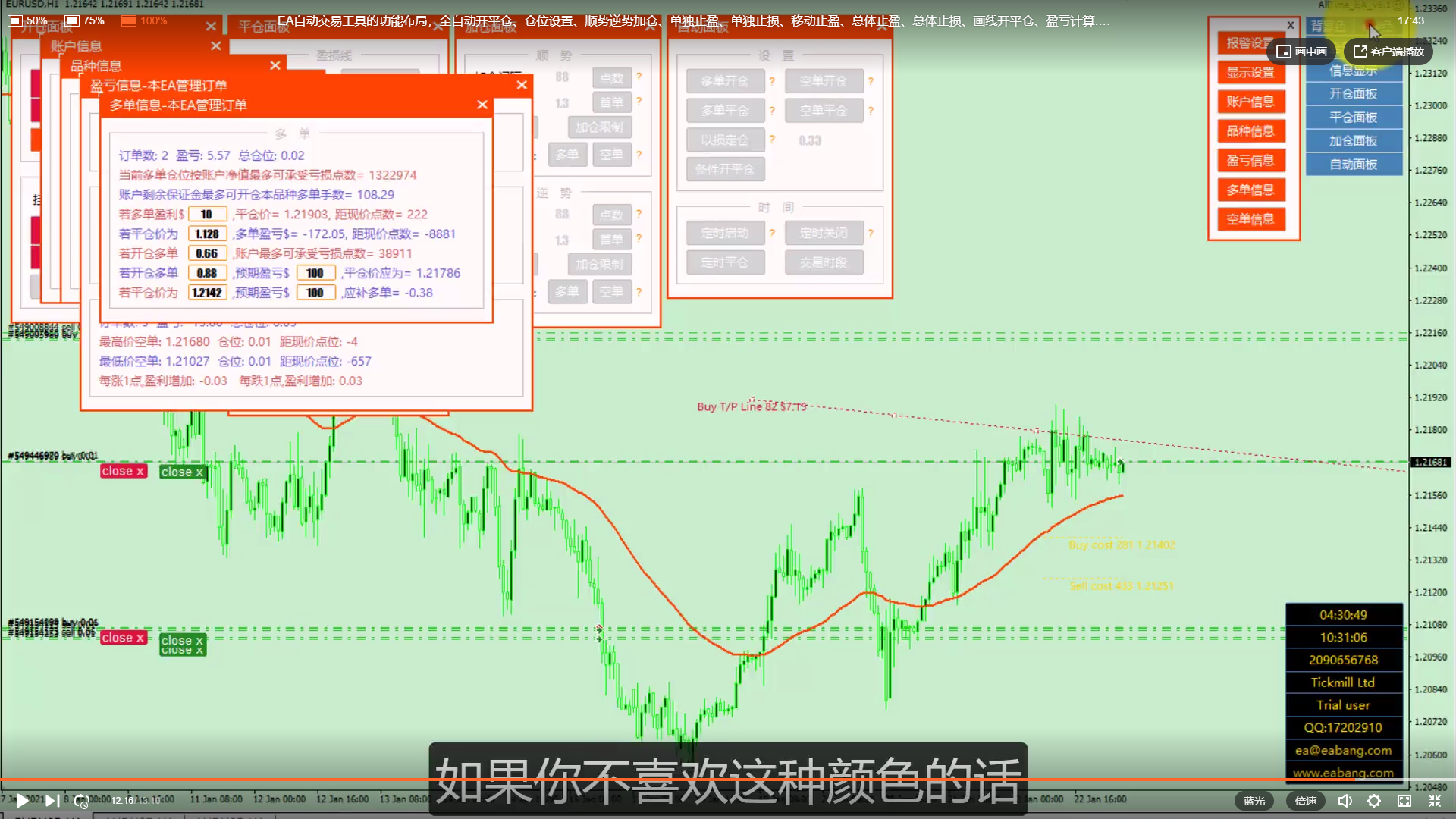Click the ea@eabang.com email label
This screenshot has width=1456, height=819.
[1343, 750]
